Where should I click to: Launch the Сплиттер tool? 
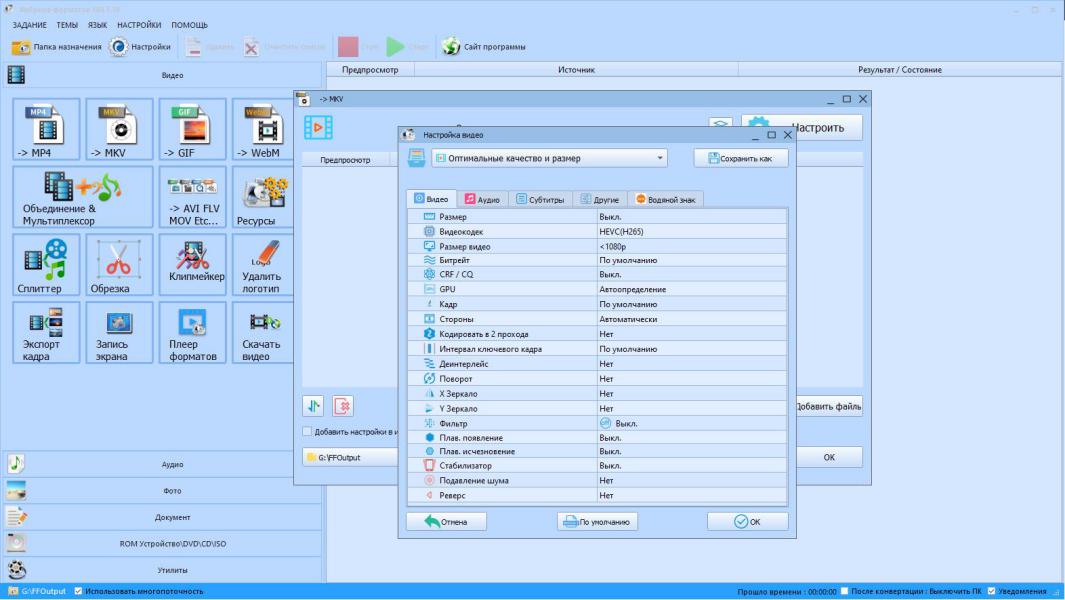(46, 265)
